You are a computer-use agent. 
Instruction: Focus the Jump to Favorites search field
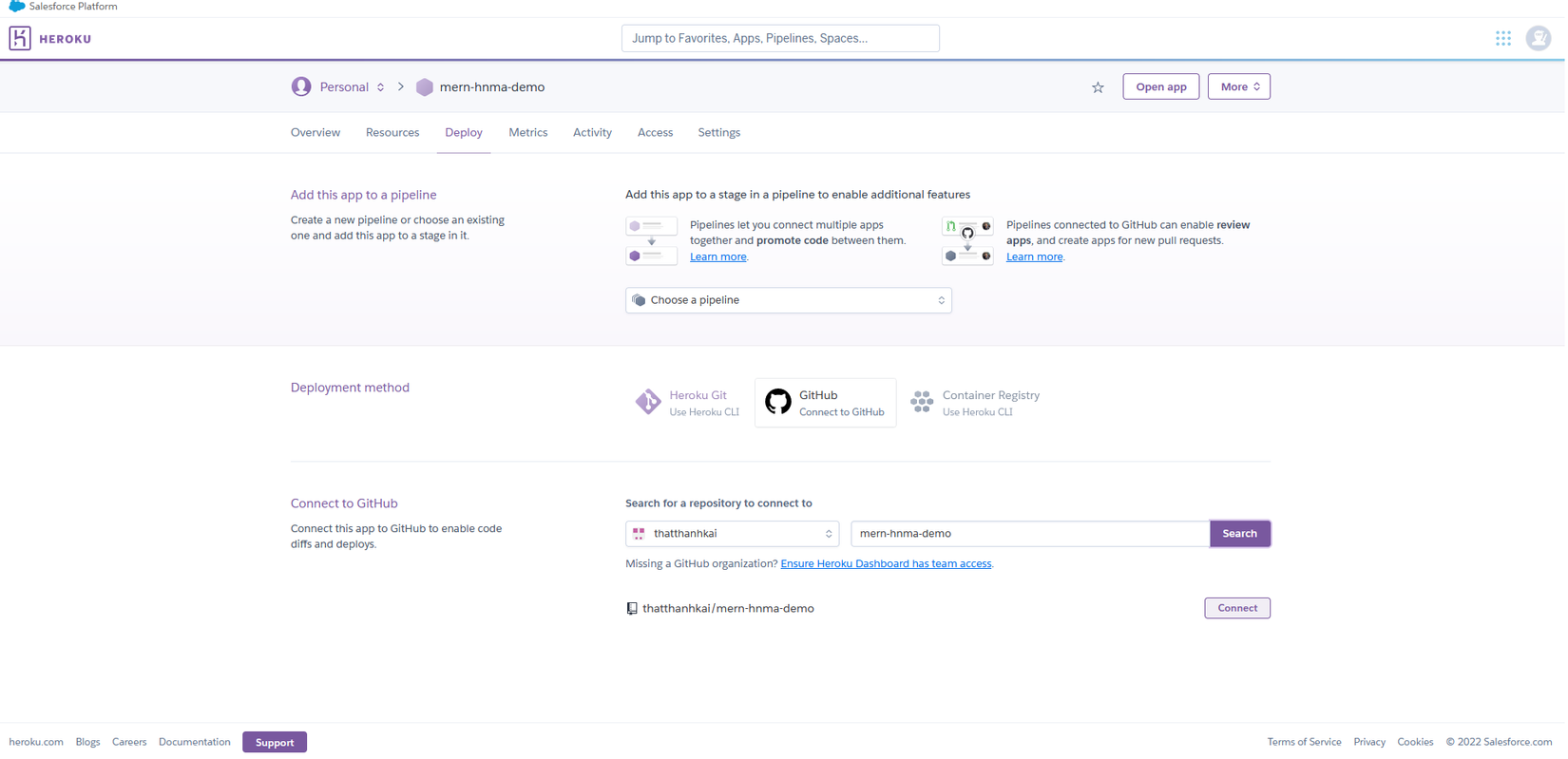tap(780, 39)
